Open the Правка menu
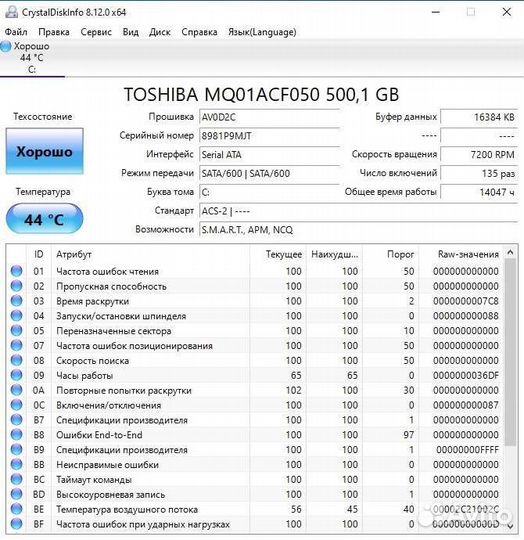The height and width of the screenshot is (540, 524). tap(54, 32)
